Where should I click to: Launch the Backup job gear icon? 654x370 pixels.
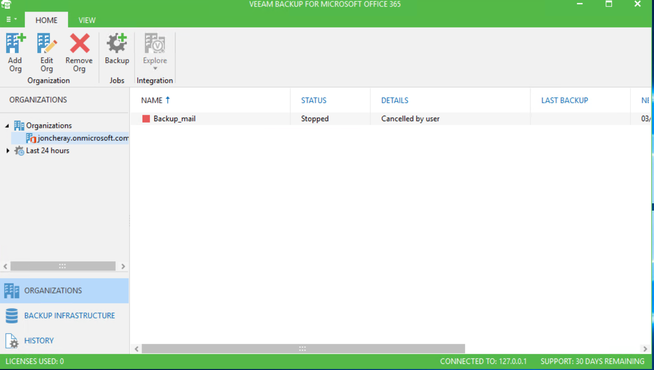(x=117, y=43)
